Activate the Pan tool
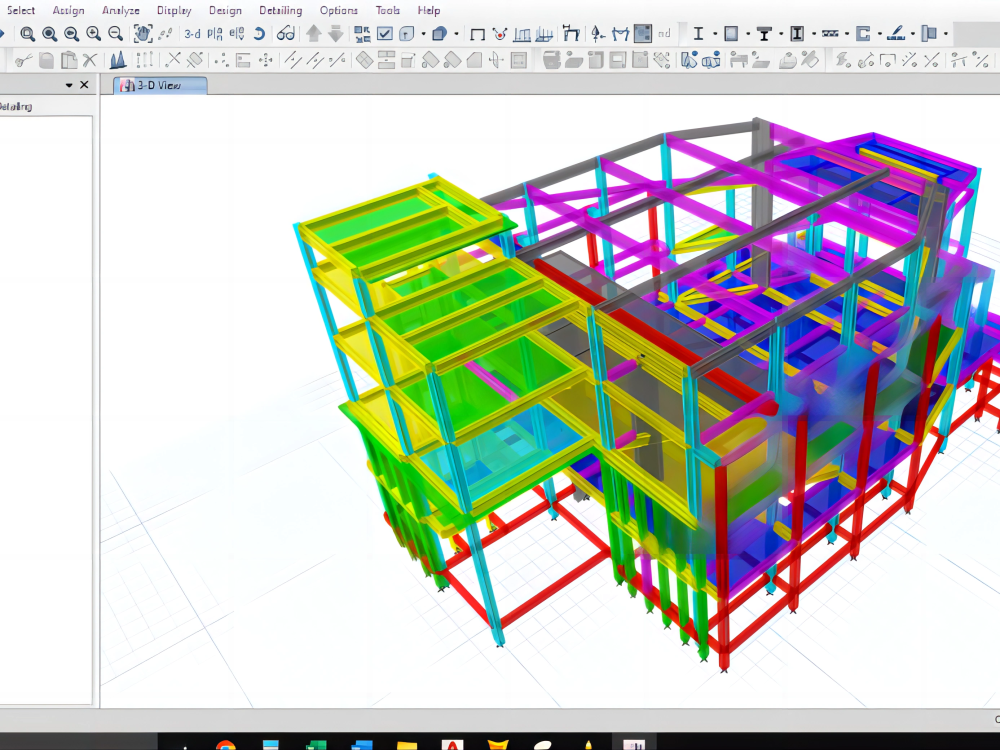This screenshot has width=1000, height=750. pyautogui.click(x=142, y=33)
